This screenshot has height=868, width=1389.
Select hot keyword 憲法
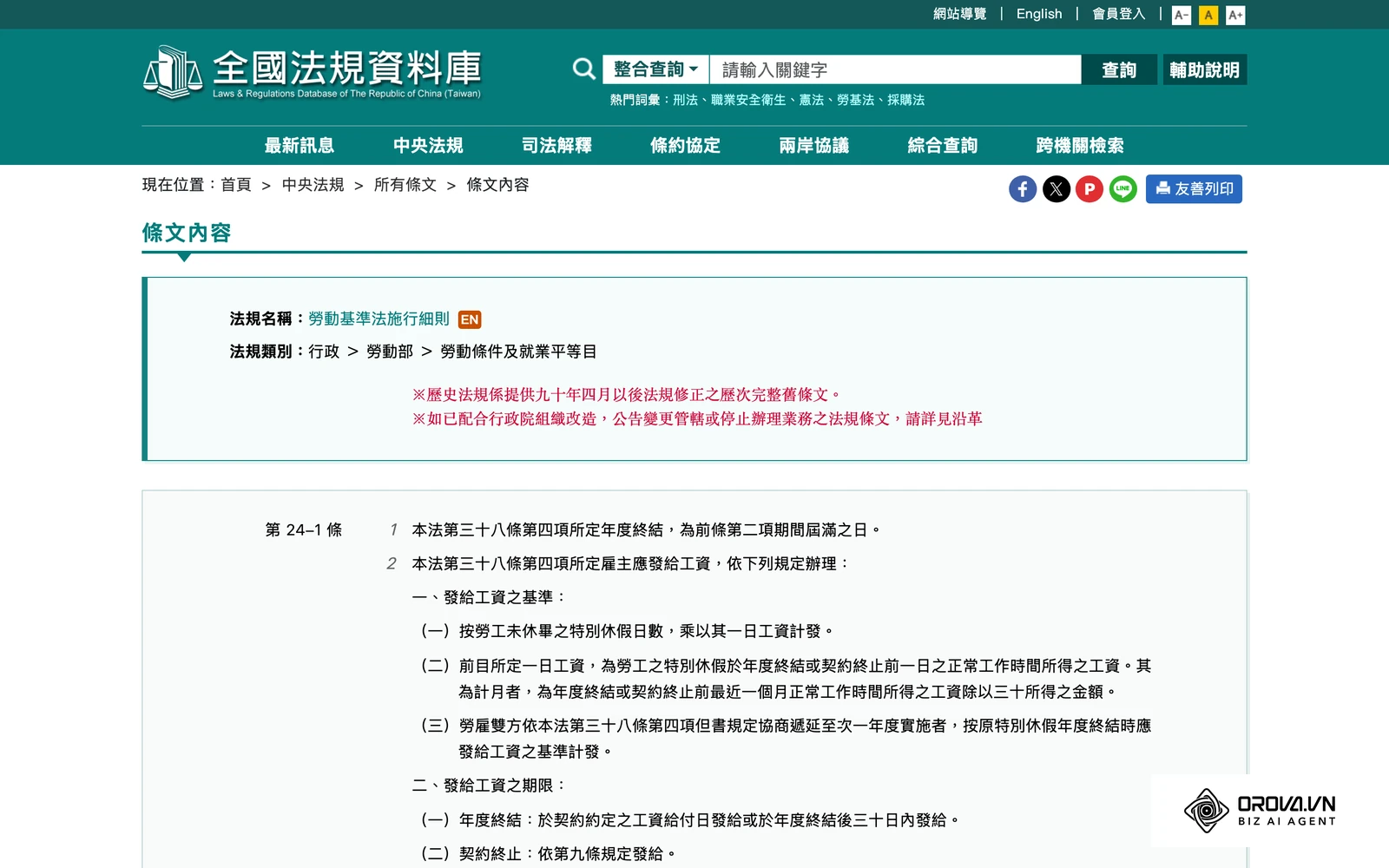point(811,100)
